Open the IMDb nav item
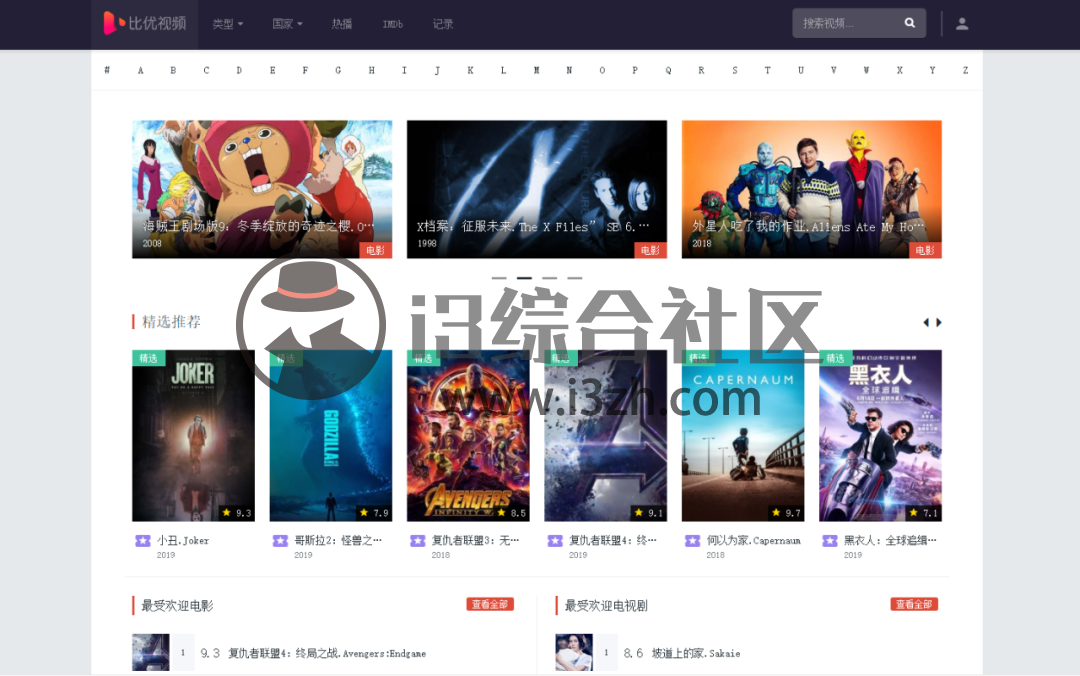Image resolution: width=1080 pixels, height=676 pixels. (393, 24)
